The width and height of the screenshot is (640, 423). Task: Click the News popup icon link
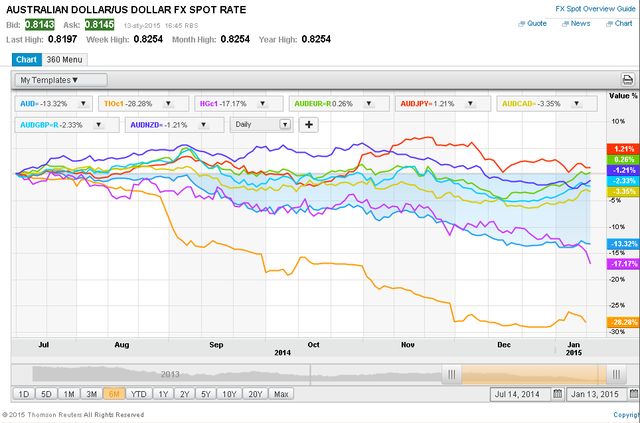tap(576, 24)
